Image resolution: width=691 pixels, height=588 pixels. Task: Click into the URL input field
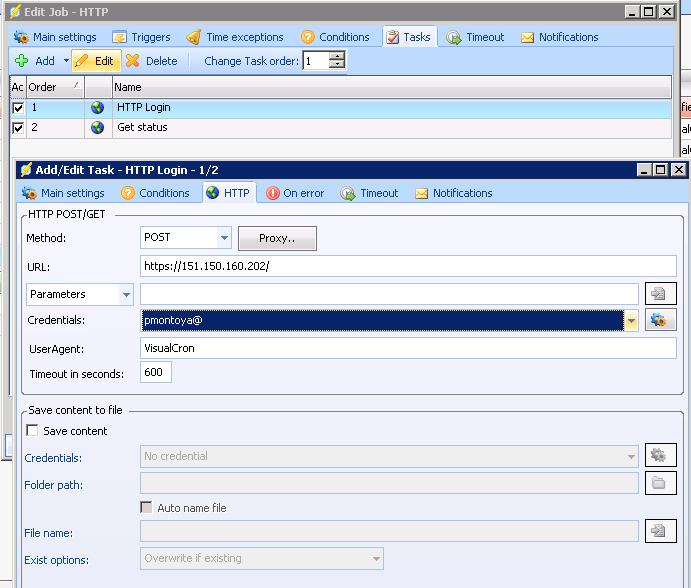(x=408, y=267)
